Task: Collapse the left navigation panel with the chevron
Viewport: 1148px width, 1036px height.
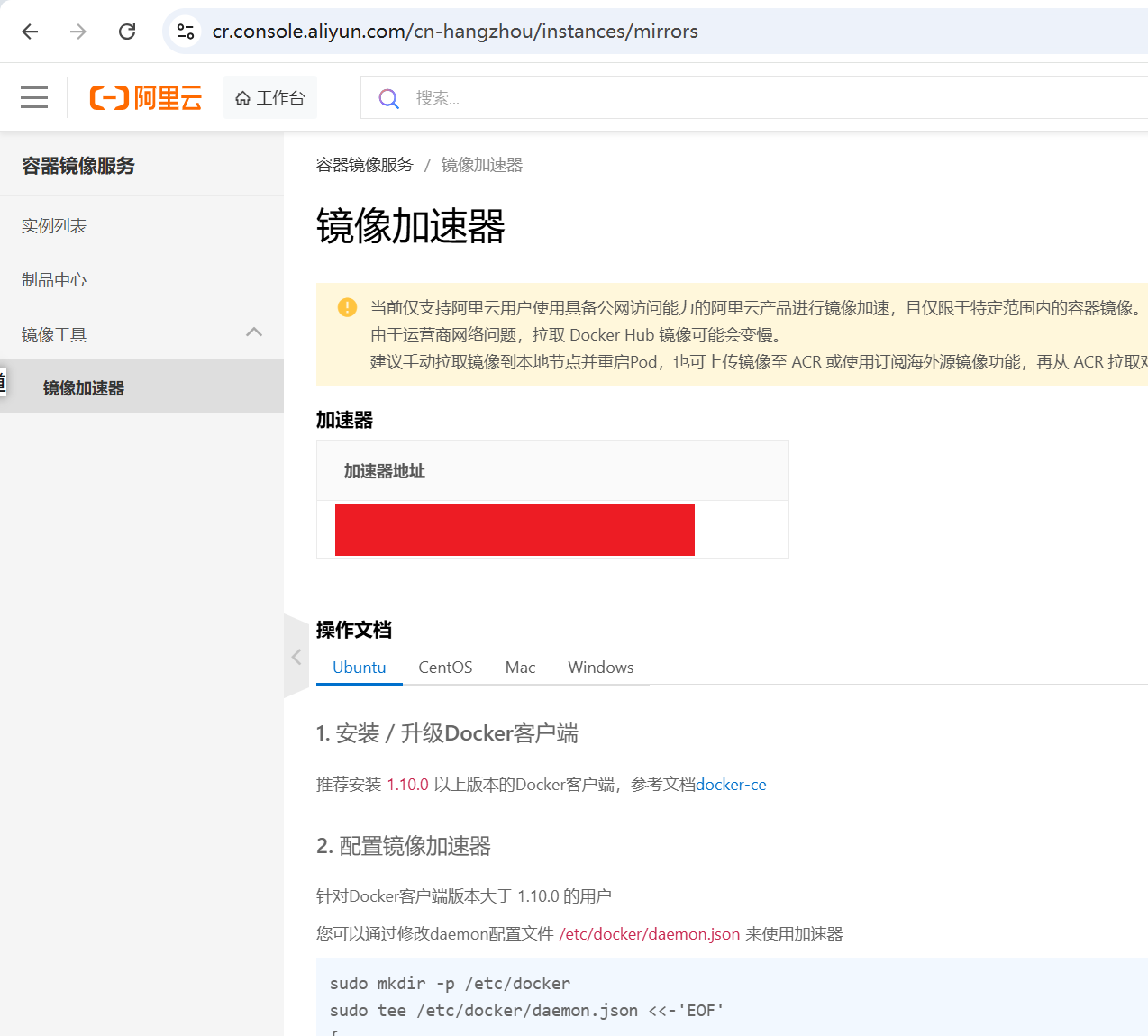Action: [x=296, y=656]
